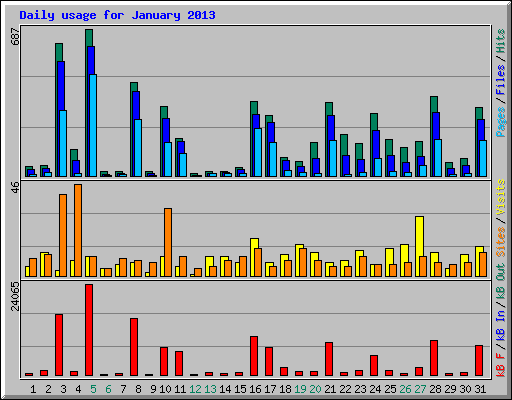
Task: Click day 3 on the x-axis
Action: (x=63, y=389)
